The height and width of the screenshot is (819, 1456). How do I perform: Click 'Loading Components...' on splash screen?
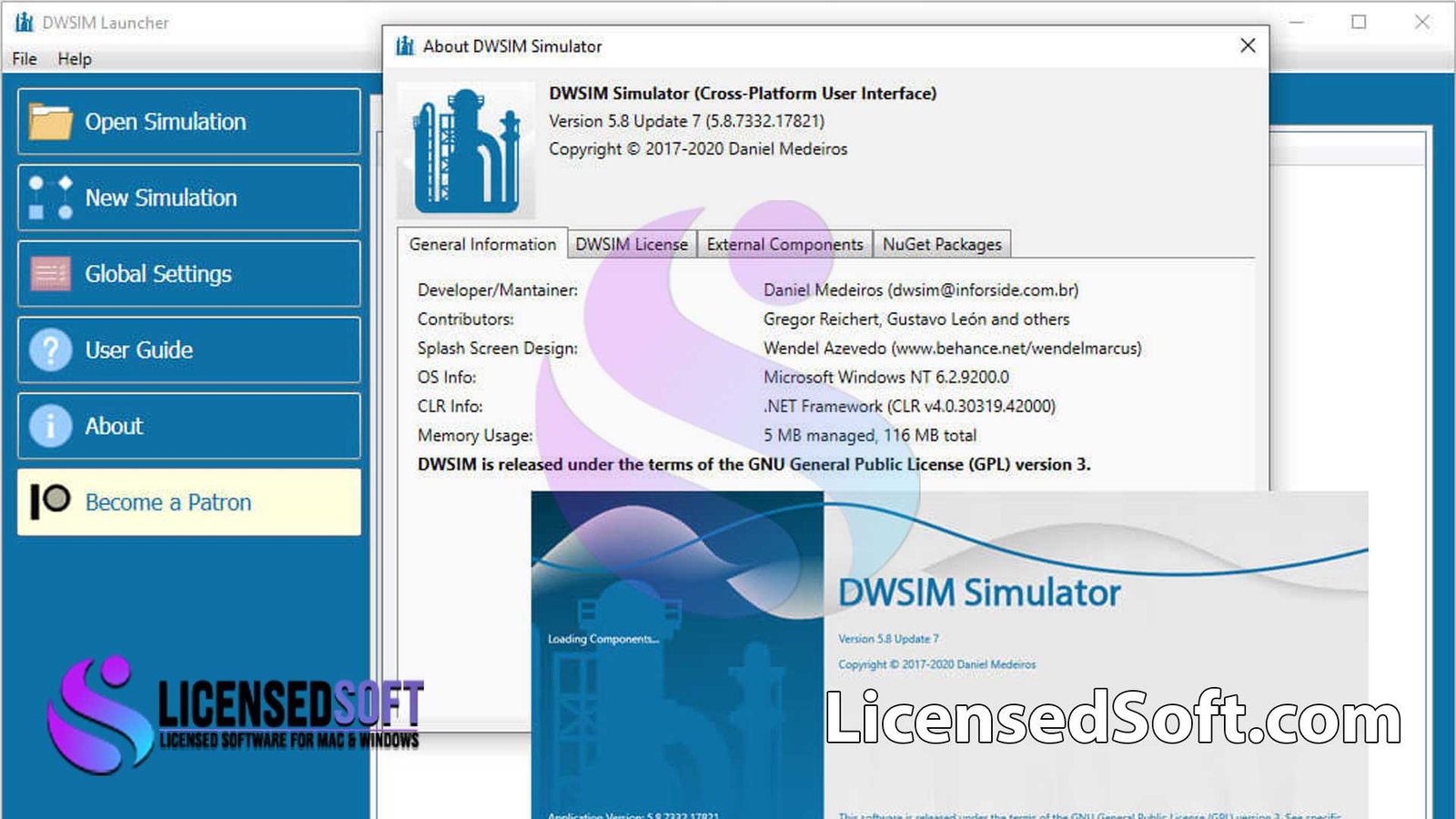(603, 639)
